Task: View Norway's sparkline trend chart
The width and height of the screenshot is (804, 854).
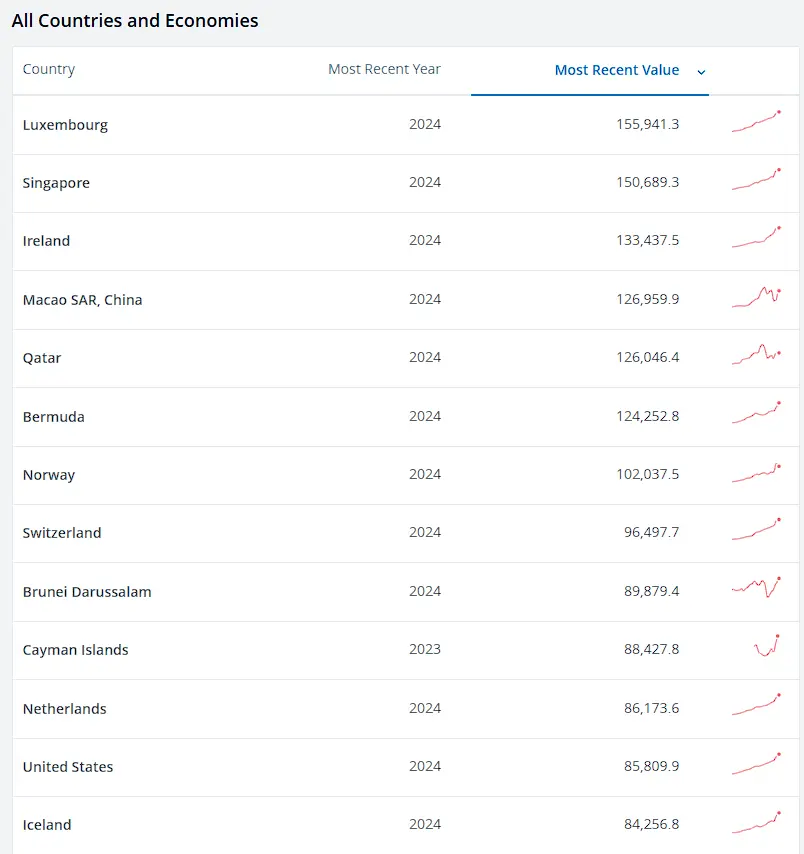Action: pyautogui.click(x=757, y=473)
